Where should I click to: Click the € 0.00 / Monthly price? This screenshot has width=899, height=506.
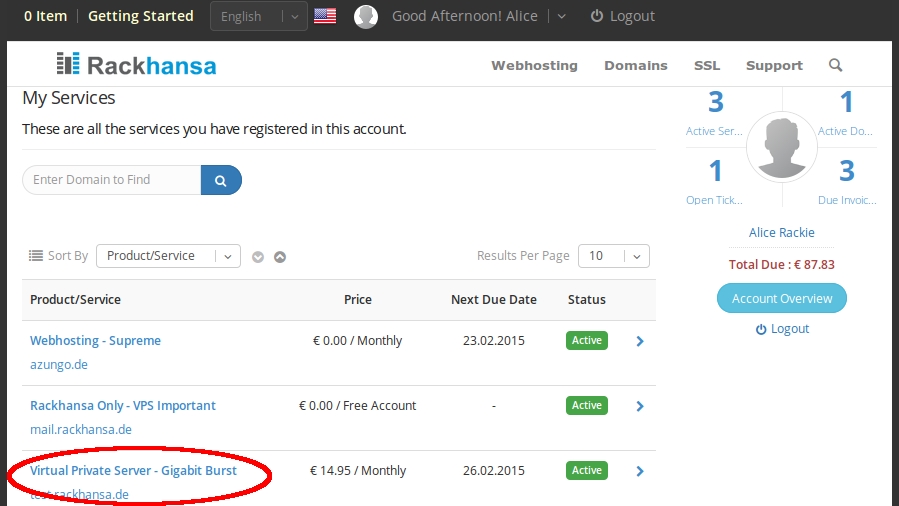358,340
